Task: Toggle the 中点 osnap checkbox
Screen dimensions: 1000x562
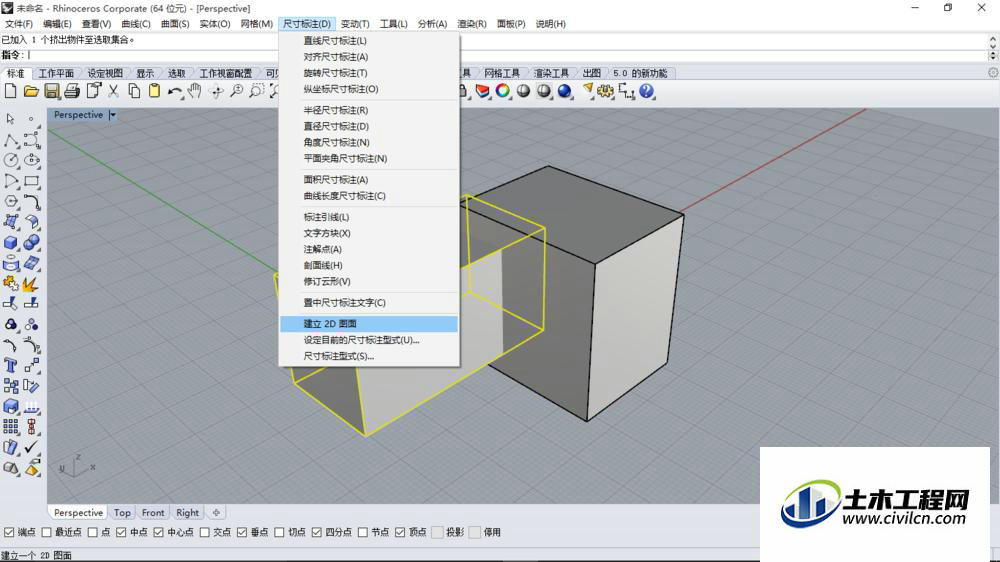Action: [x=121, y=532]
